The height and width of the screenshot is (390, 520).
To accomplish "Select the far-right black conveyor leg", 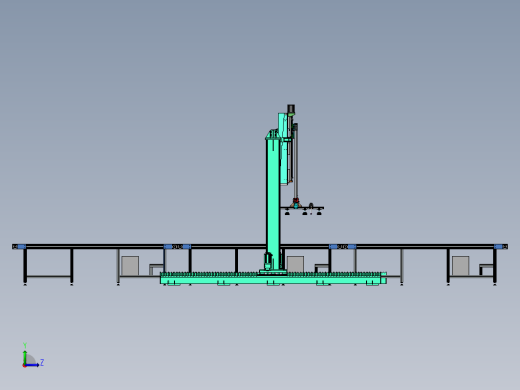I will (495, 266).
